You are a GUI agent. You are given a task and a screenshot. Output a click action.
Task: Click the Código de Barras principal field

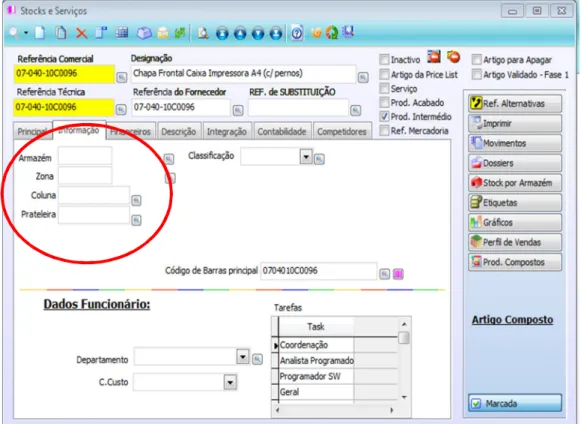pyautogui.click(x=319, y=271)
